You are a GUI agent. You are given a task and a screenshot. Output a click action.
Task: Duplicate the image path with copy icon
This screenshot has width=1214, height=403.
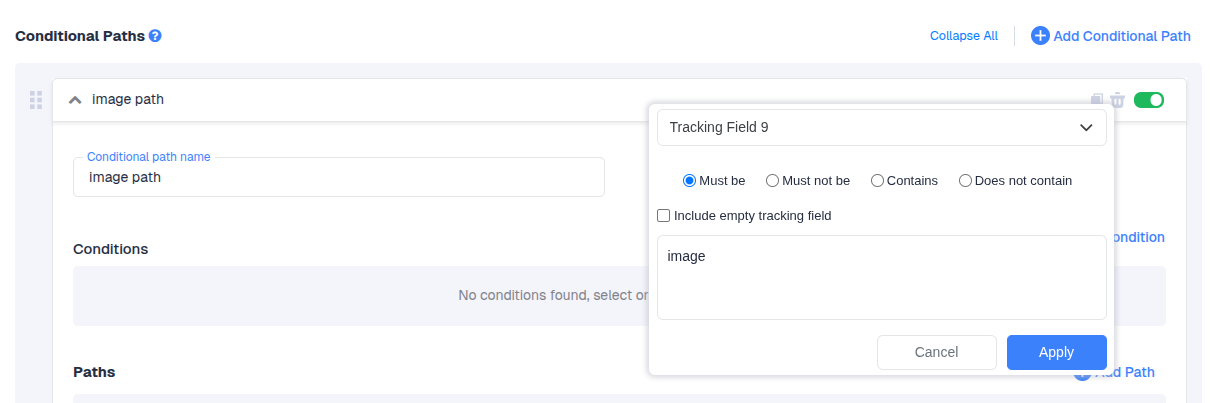point(1098,100)
